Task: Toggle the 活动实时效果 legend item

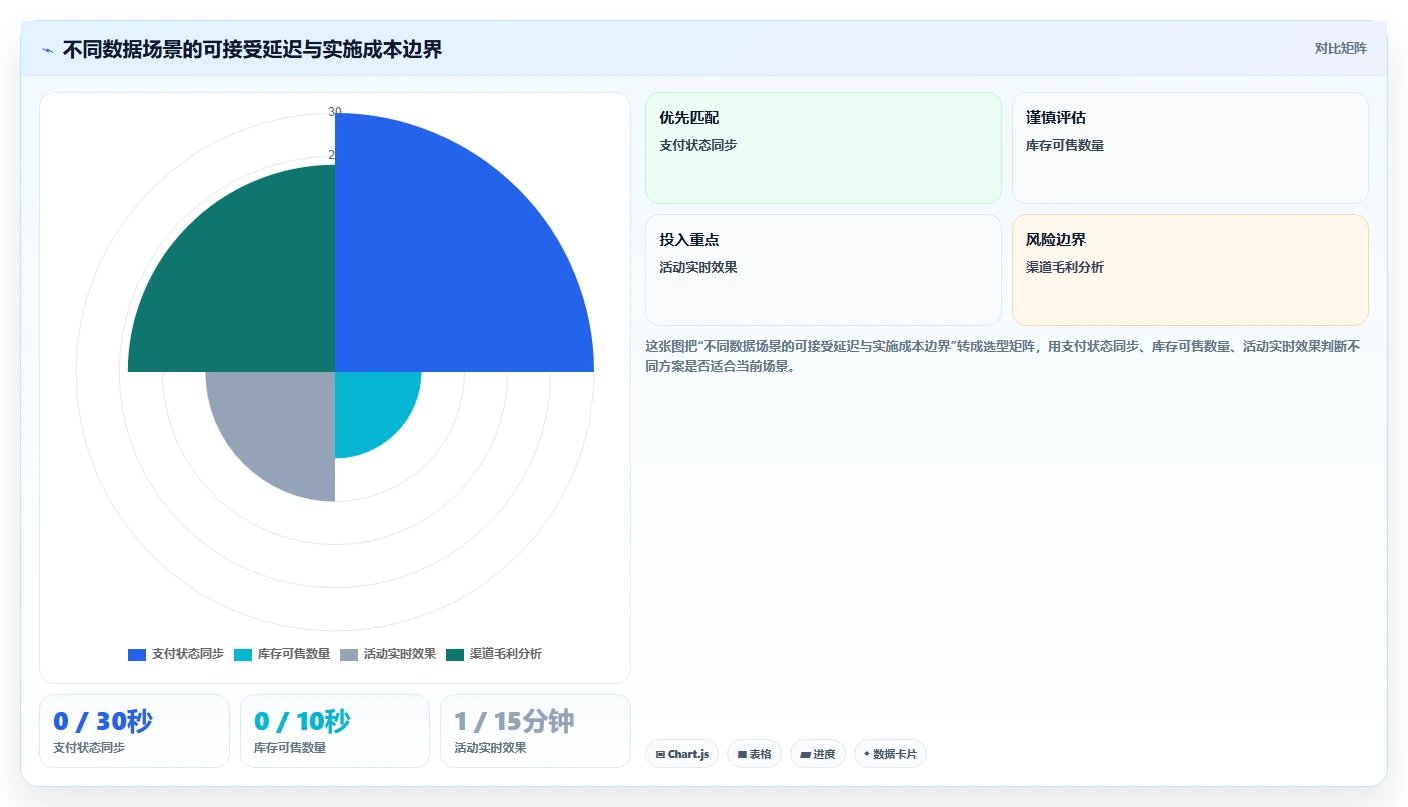Action: (388, 654)
